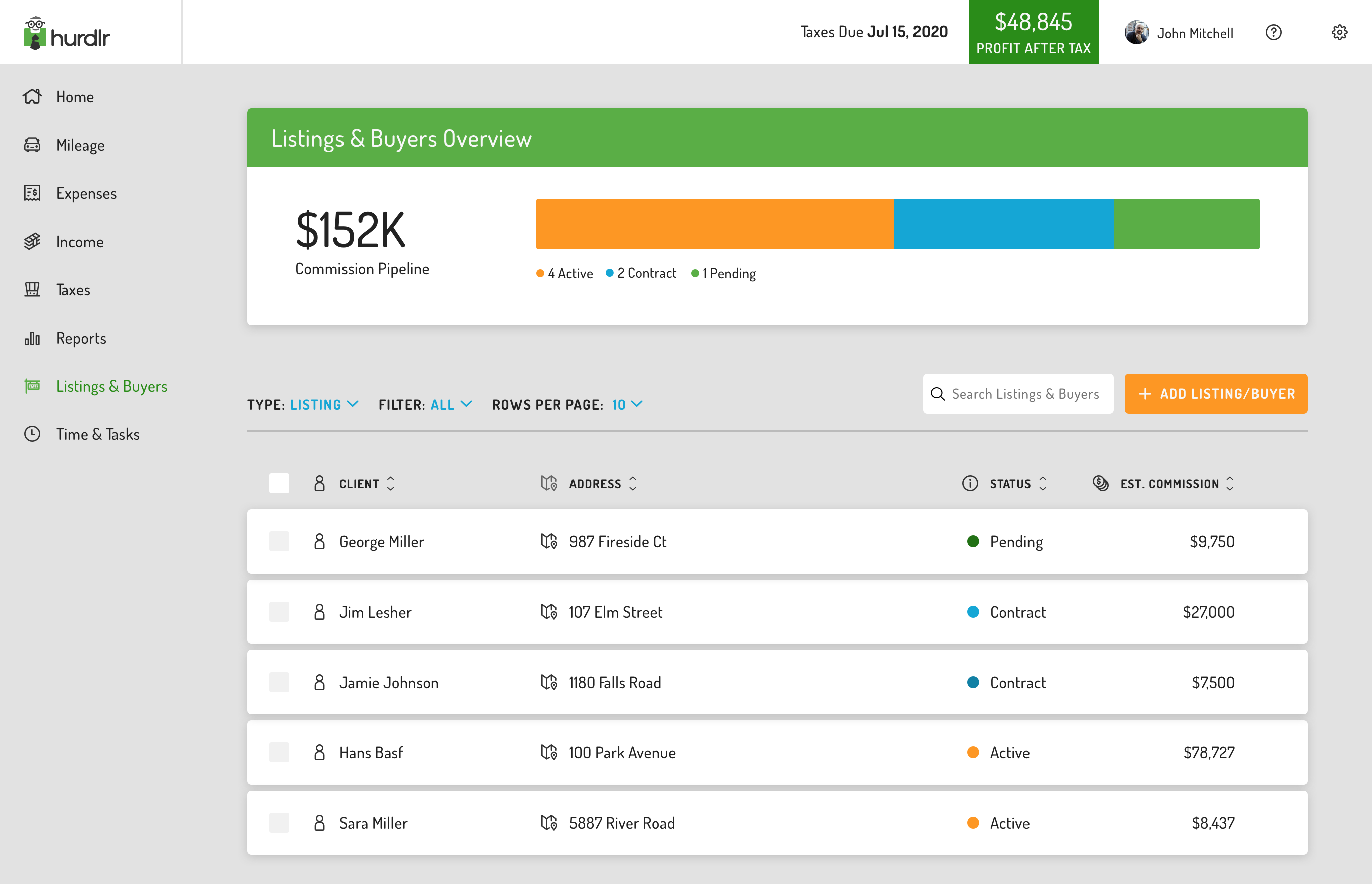
Task: Toggle the select-all checkbox in table header
Action: (279, 483)
